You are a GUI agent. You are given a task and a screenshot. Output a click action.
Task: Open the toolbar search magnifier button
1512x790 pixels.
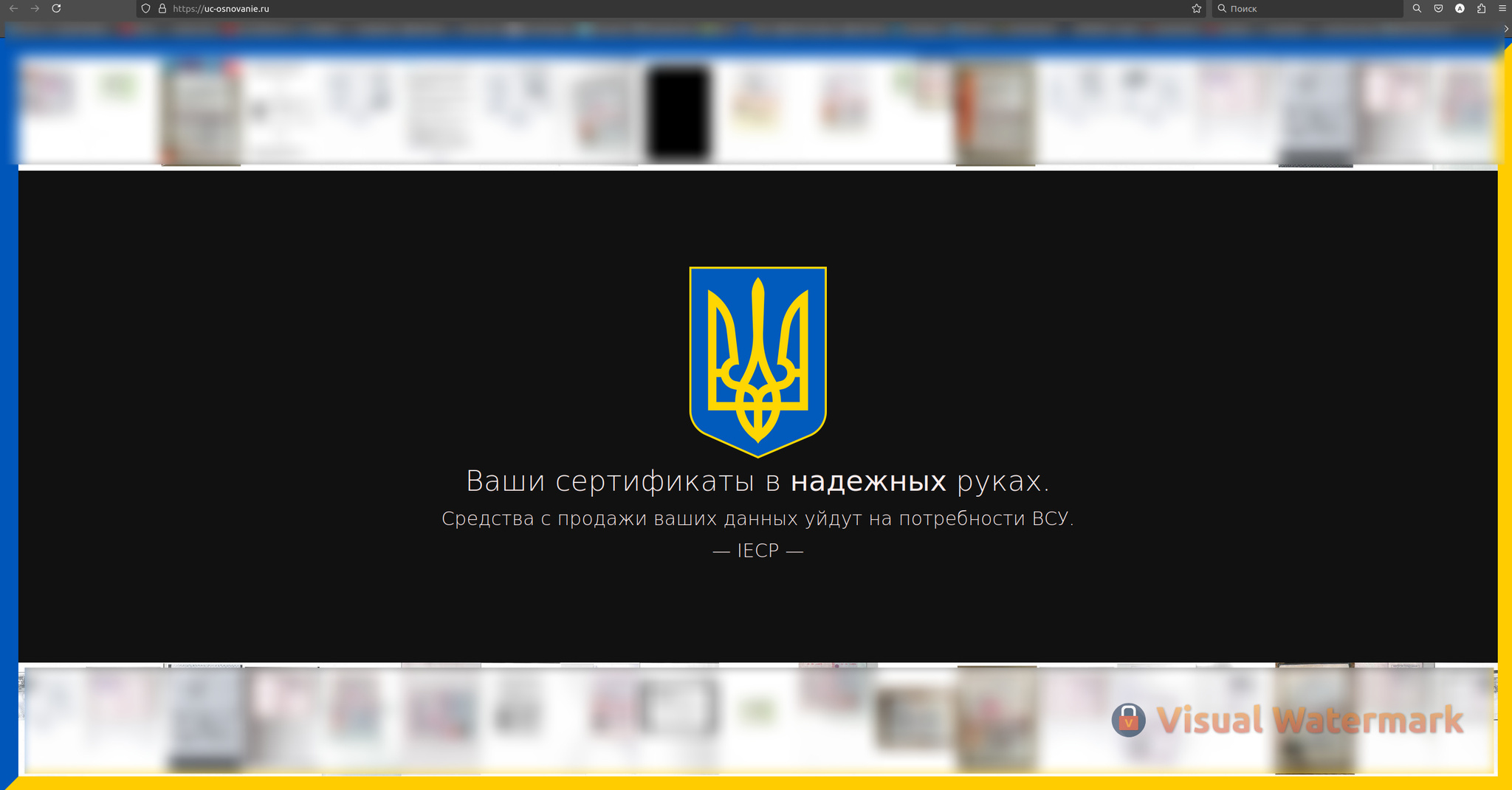[x=1417, y=9]
